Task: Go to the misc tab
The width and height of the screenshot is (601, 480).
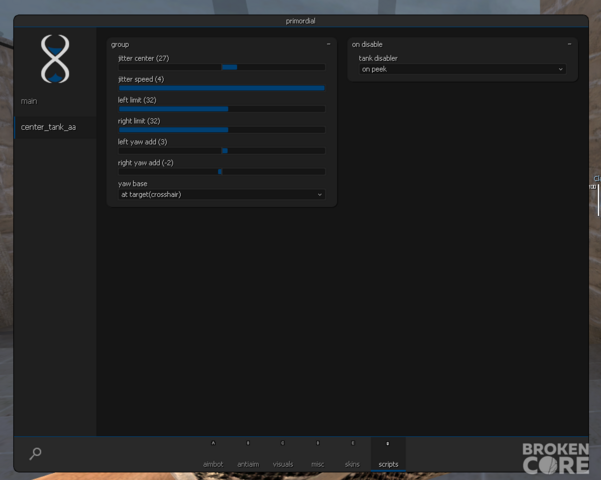Action: [317, 464]
